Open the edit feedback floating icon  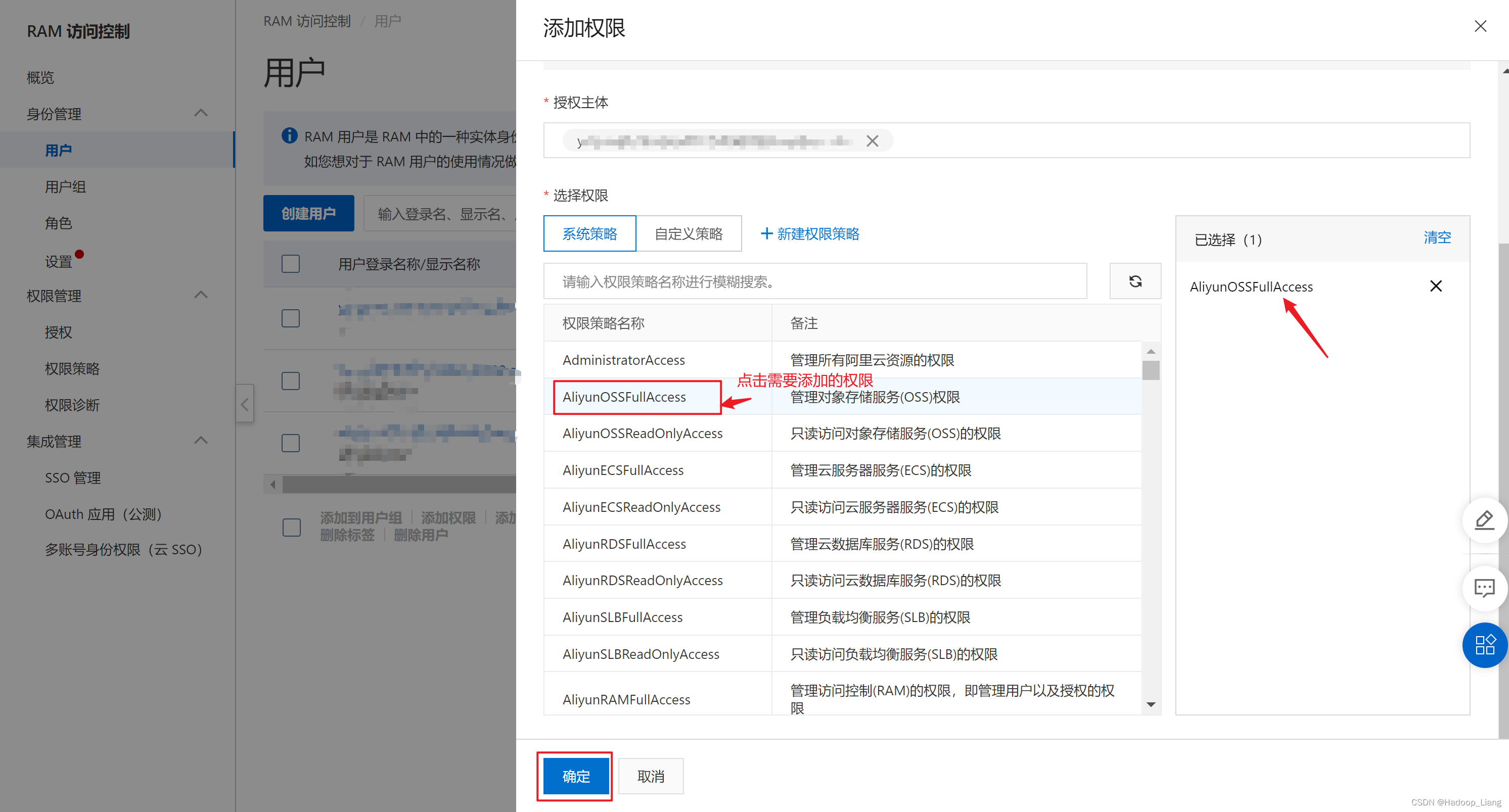(x=1484, y=520)
